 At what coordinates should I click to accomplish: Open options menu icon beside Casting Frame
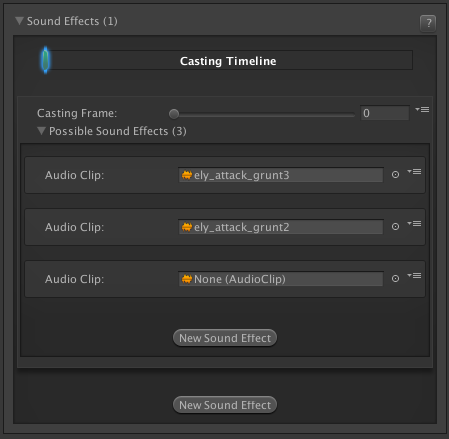pyautogui.click(x=422, y=110)
